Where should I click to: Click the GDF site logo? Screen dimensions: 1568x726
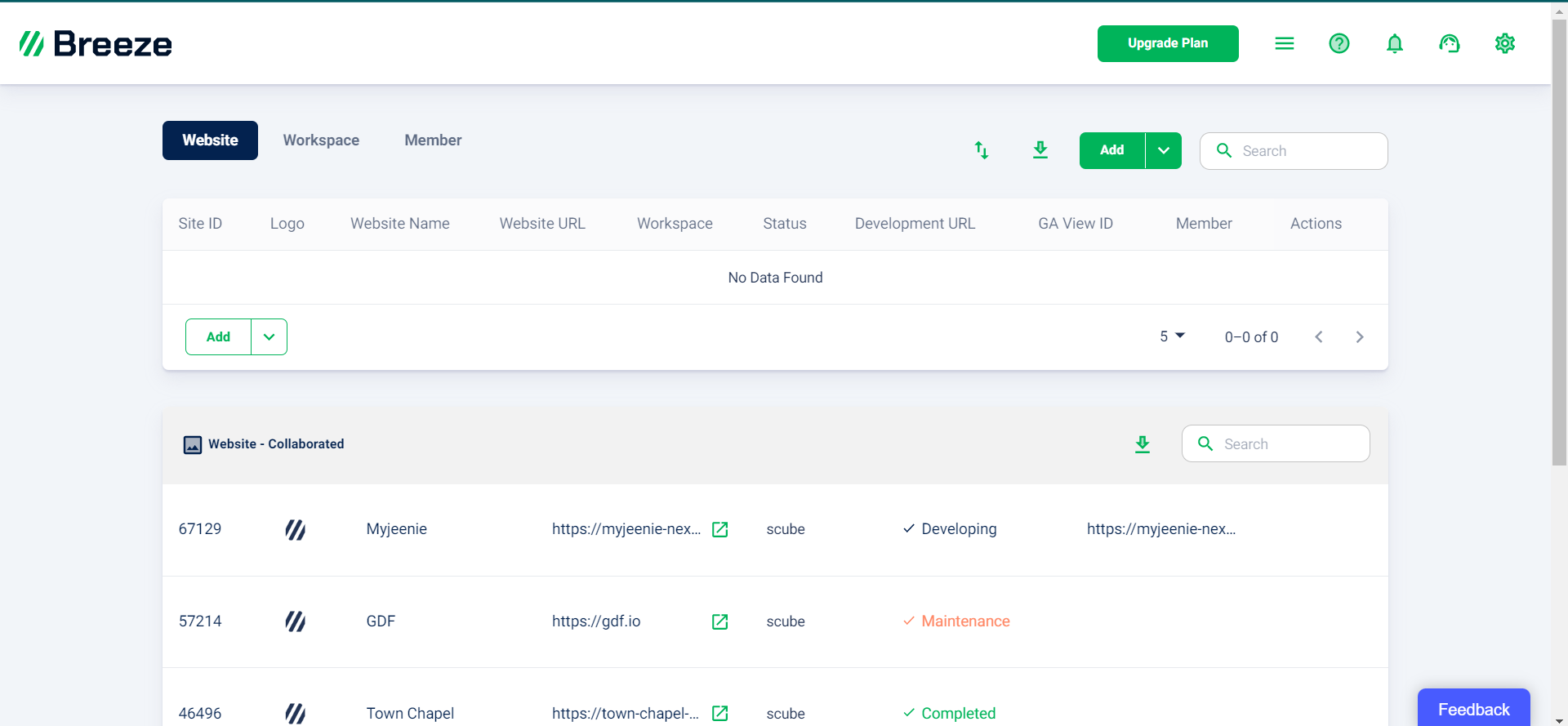[296, 622]
